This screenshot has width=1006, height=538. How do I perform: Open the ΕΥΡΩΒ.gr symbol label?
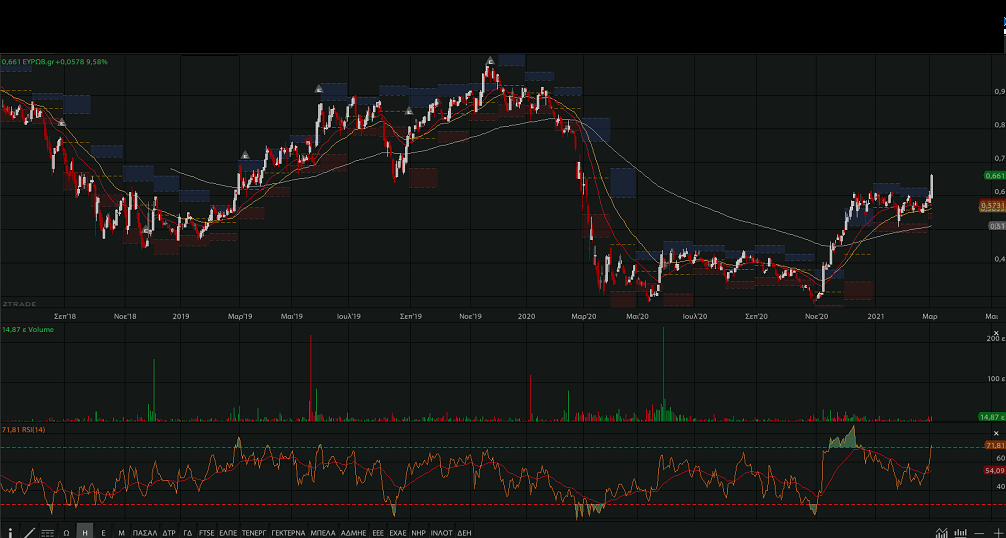click(x=36, y=62)
